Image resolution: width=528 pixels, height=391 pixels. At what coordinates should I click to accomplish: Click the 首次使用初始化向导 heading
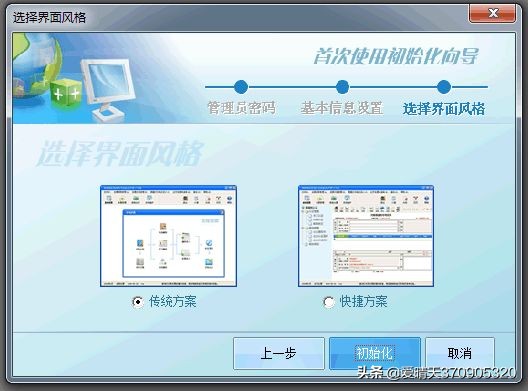click(x=396, y=56)
